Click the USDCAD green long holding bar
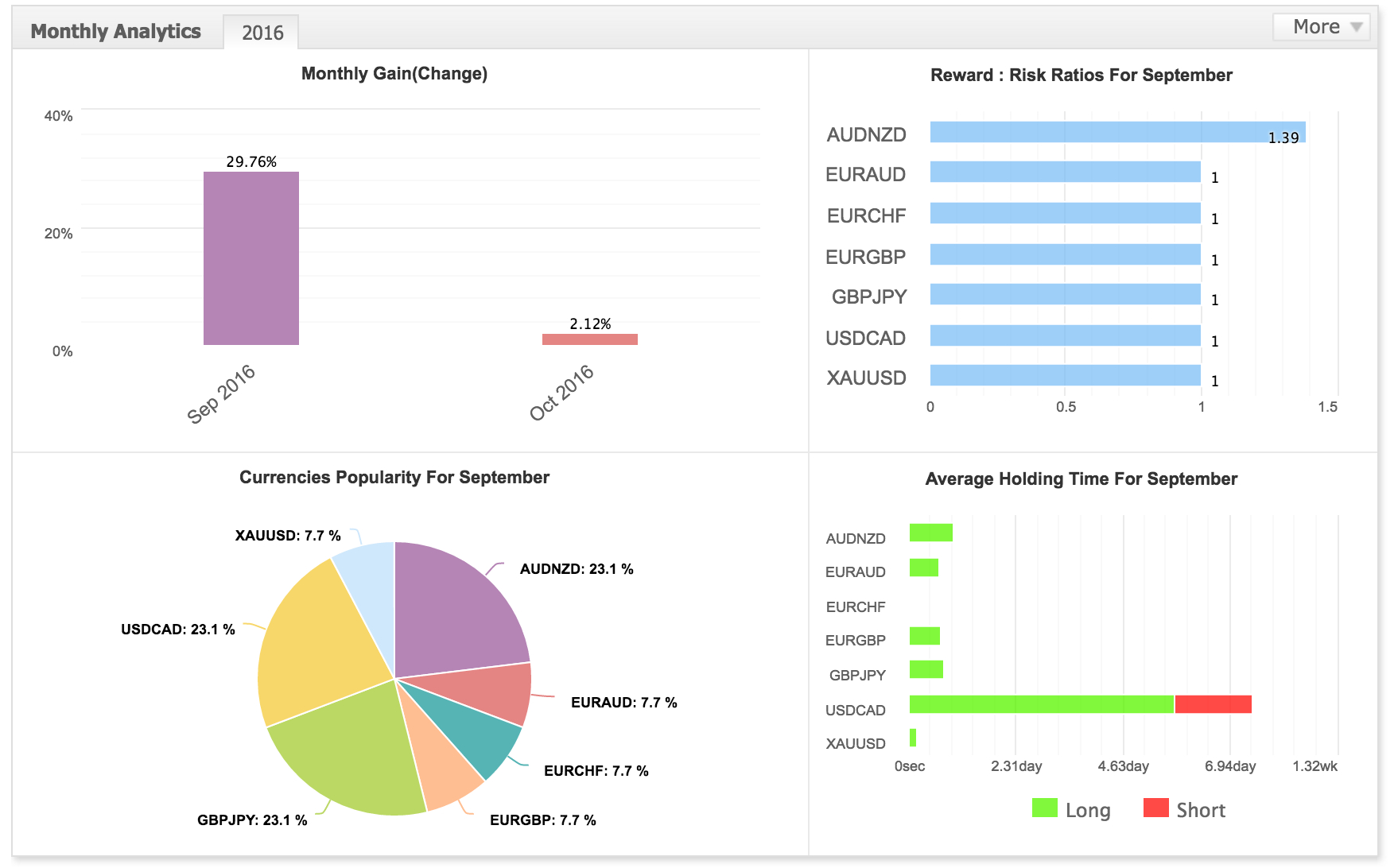 click(1042, 704)
